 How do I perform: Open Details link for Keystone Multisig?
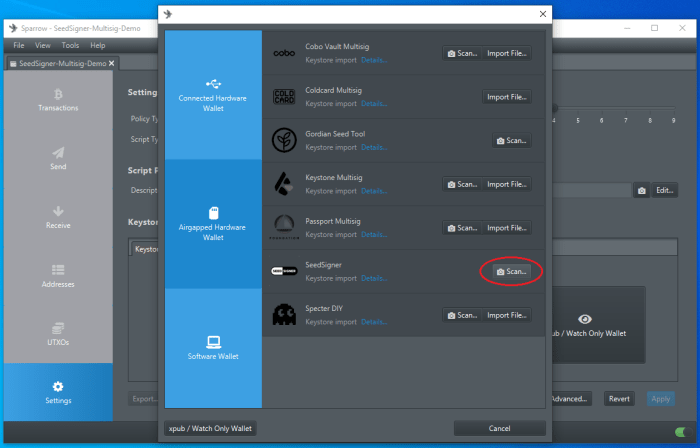(x=373, y=191)
